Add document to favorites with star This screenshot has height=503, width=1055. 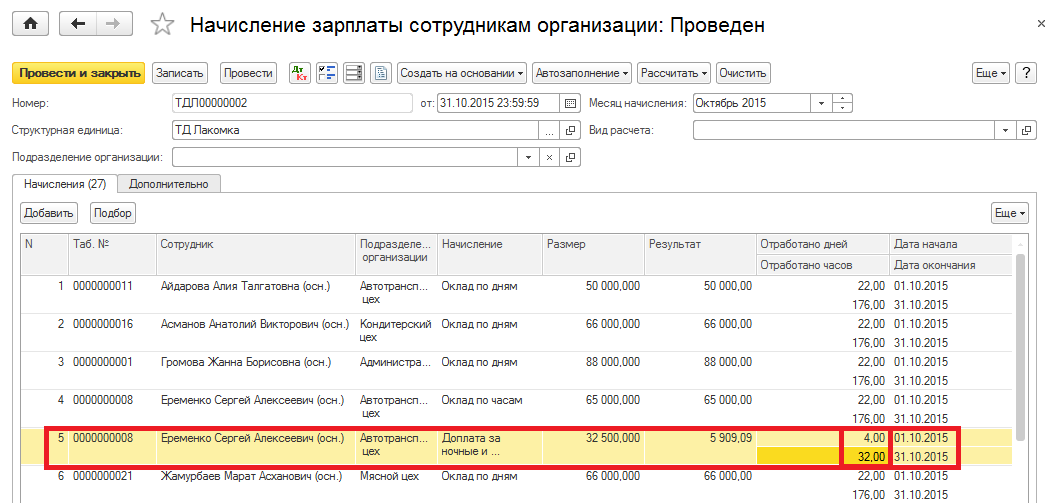pyautogui.click(x=162, y=25)
